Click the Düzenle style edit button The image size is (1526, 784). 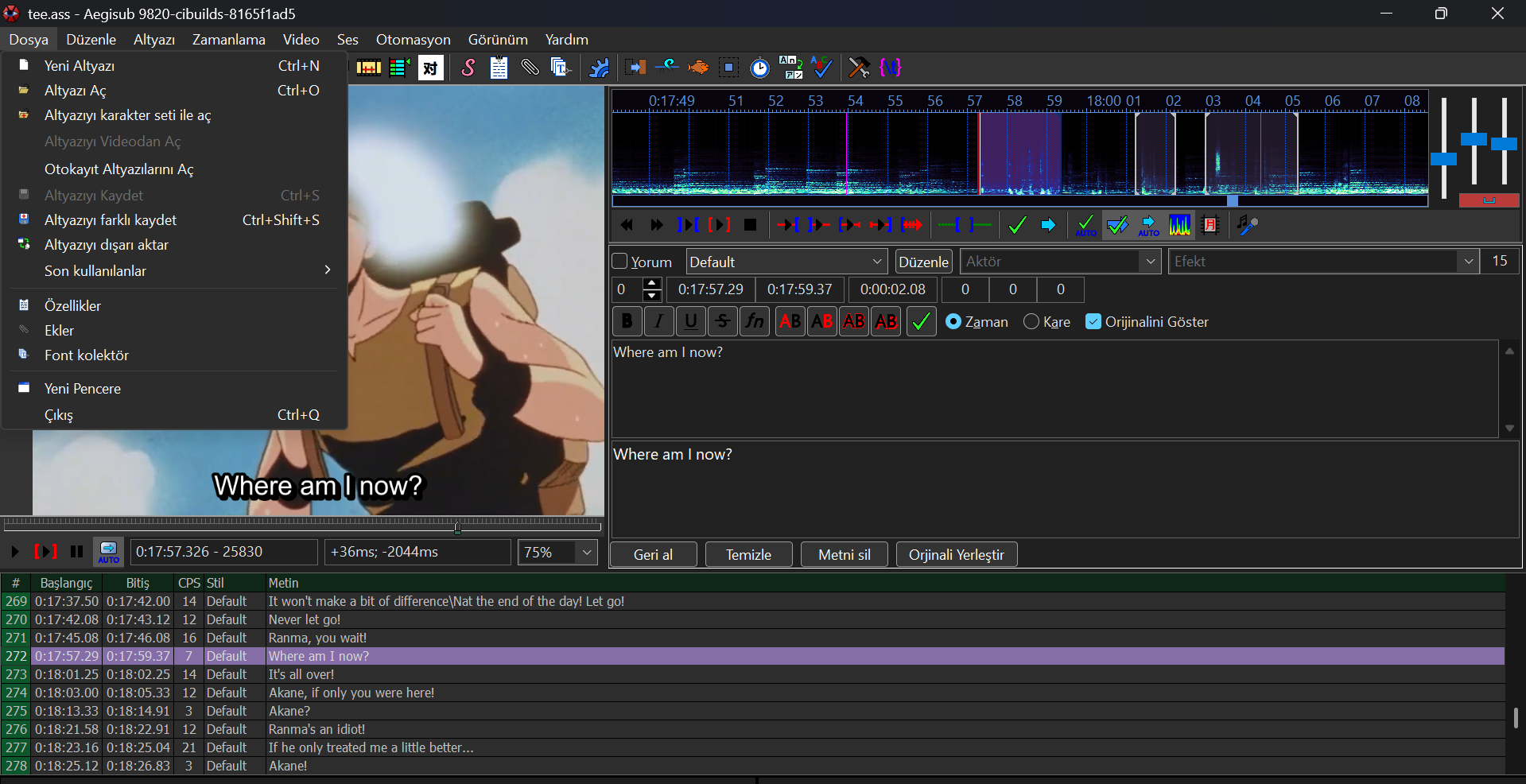pyautogui.click(x=924, y=262)
